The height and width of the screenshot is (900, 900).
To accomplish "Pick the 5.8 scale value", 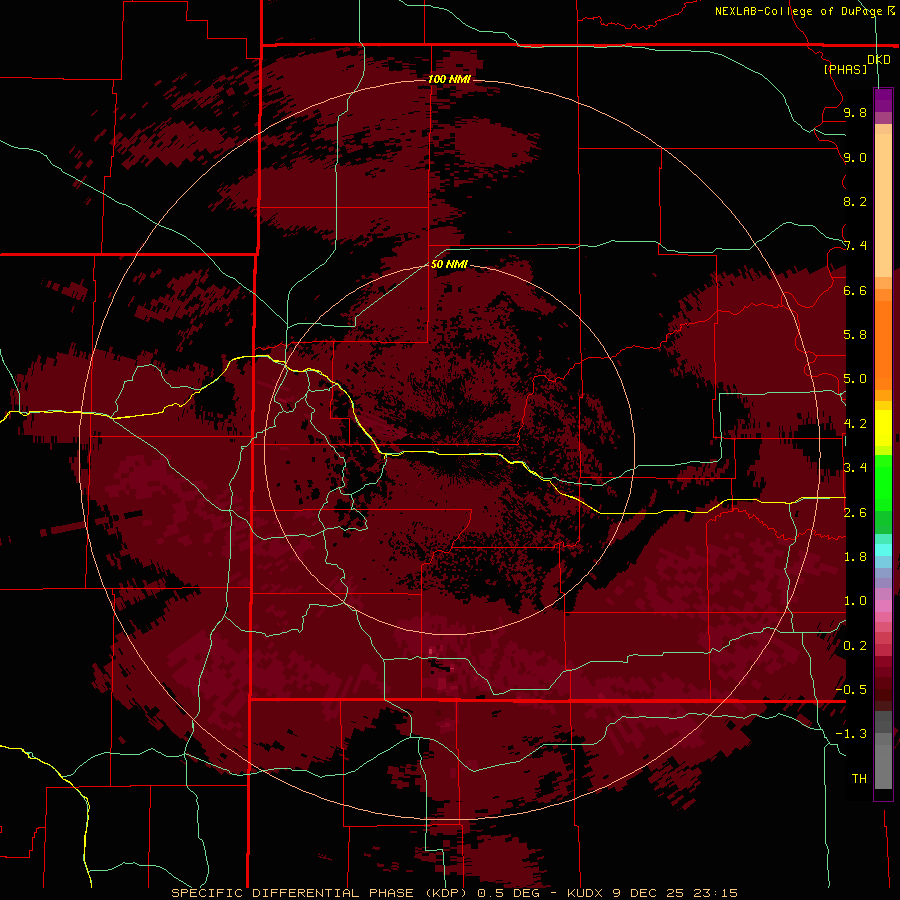I will click(x=855, y=335).
